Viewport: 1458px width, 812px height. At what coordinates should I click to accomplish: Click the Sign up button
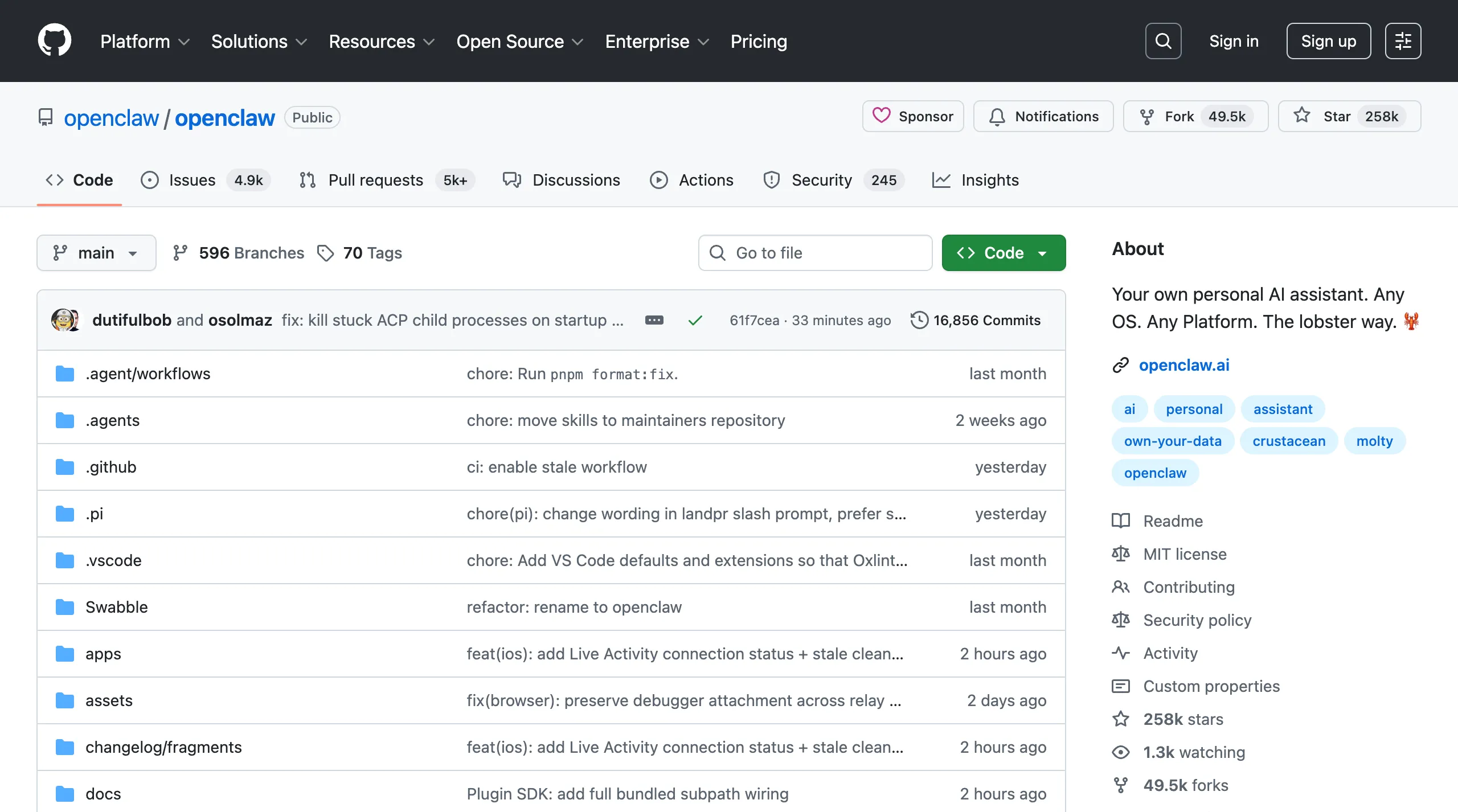tap(1328, 40)
